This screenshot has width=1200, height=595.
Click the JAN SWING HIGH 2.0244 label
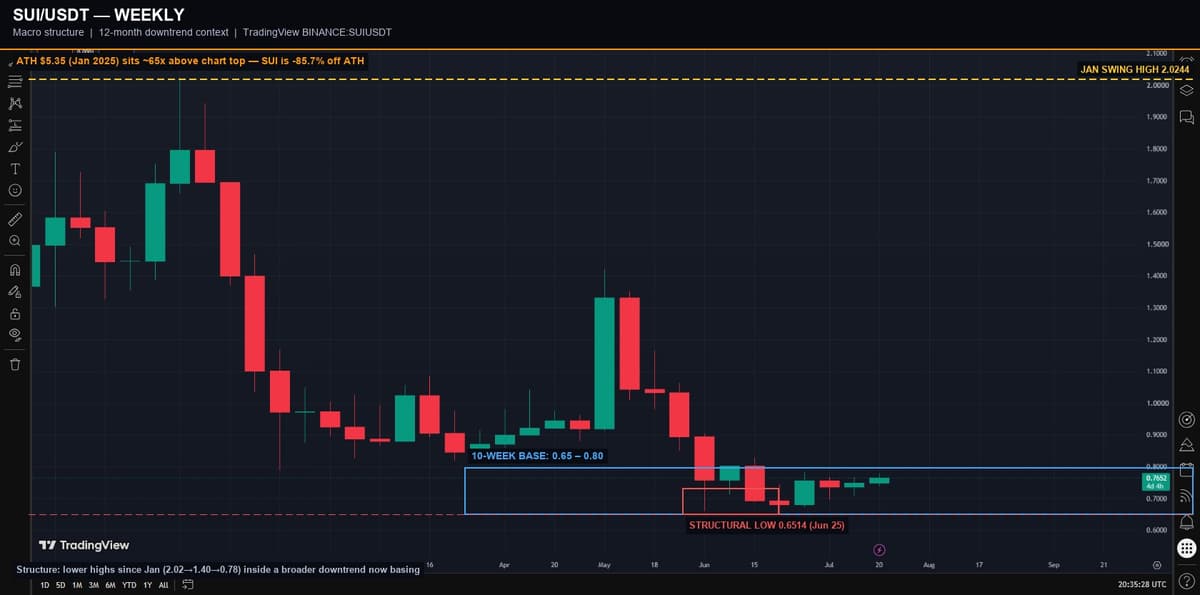pyautogui.click(x=1135, y=69)
